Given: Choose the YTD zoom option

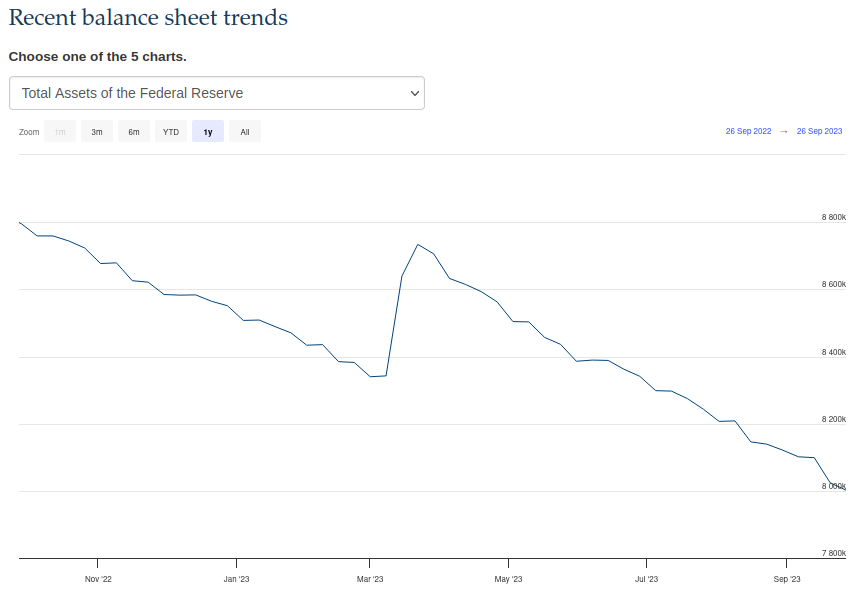Looking at the screenshot, I should [x=171, y=132].
